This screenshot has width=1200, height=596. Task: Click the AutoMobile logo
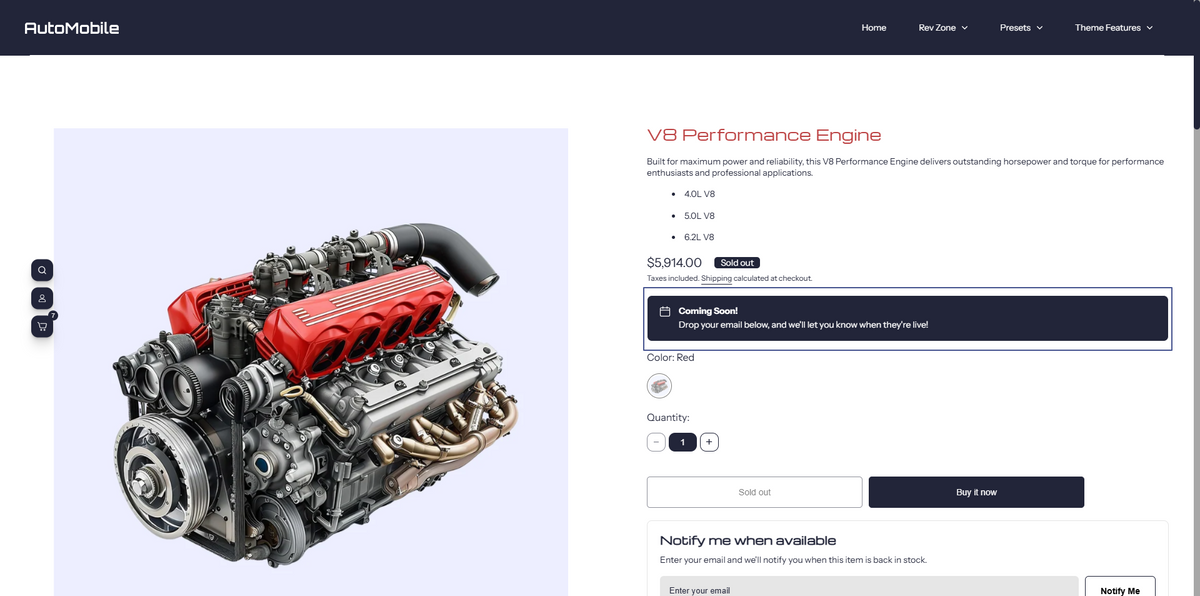click(x=72, y=28)
